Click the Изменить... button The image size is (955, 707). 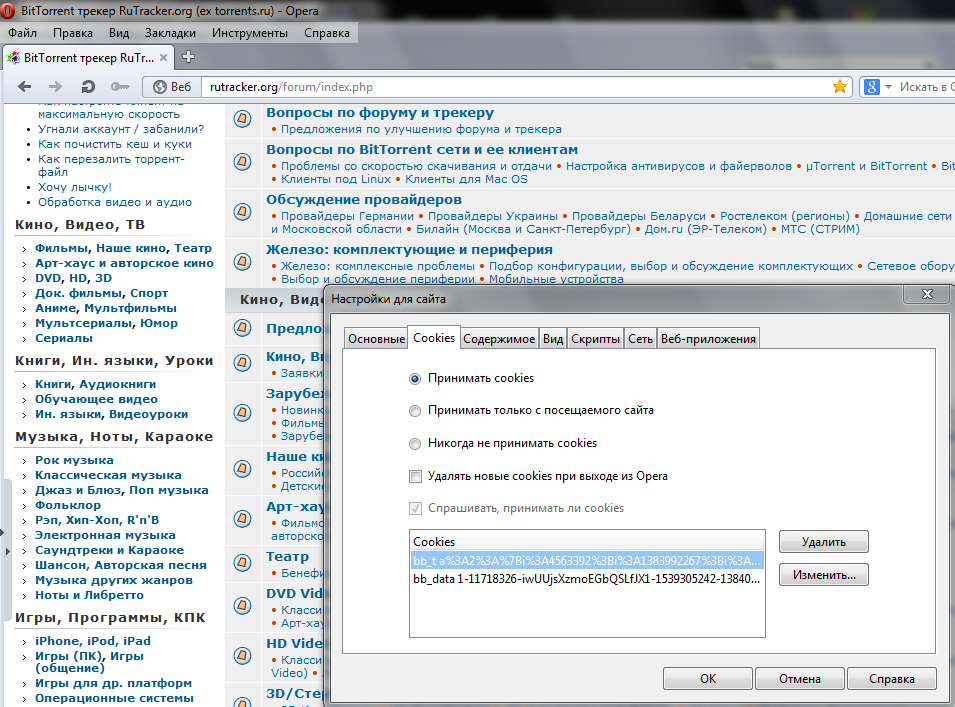823,575
